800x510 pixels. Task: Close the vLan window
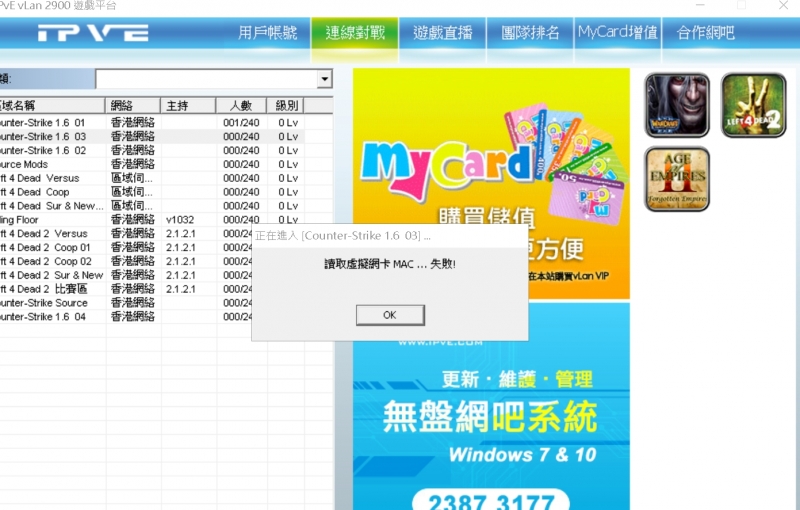pos(783,5)
